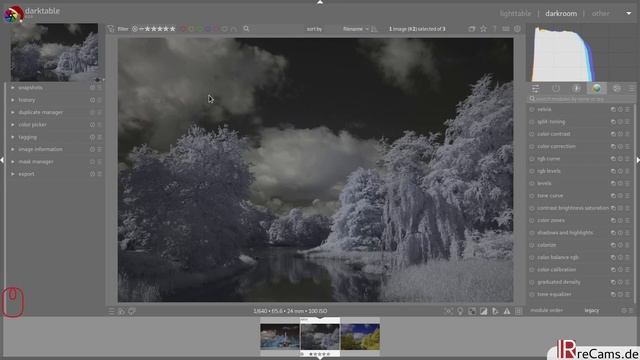Create new instance of color contrast module
Image resolution: width=640 pixels, height=360 pixels.
tap(613, 134)
